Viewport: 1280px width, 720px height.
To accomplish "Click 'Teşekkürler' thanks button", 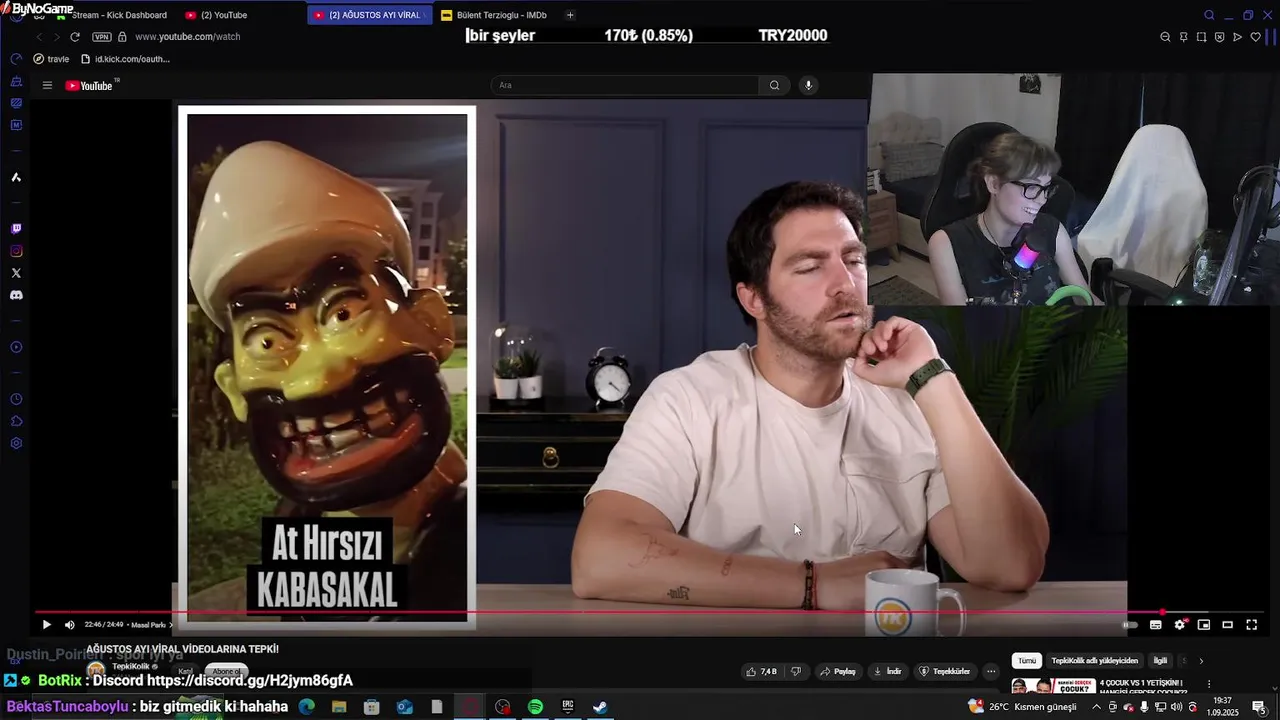I will (945, 672).
